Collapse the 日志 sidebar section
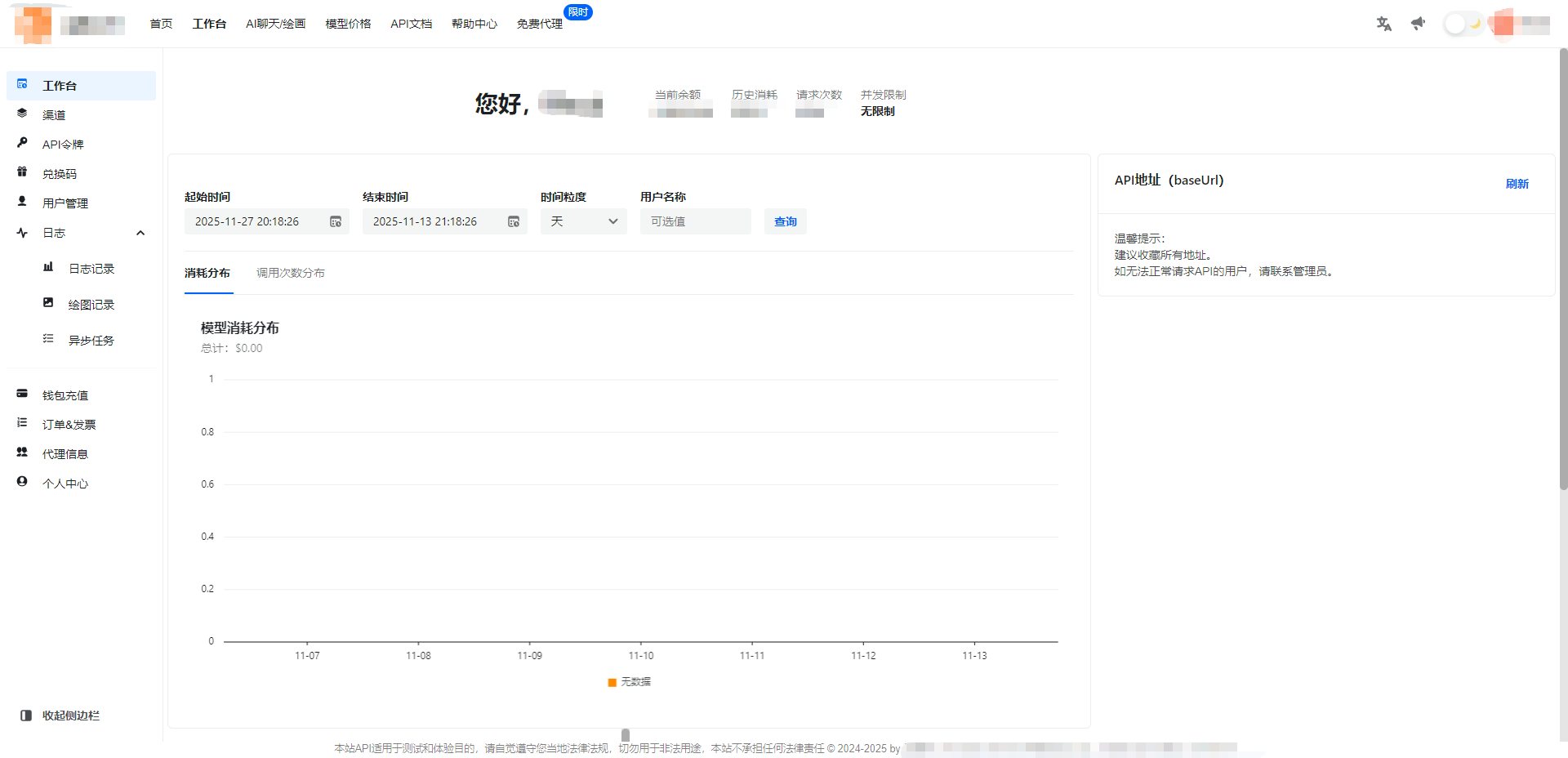This screenshot has height=758, width=1568. tap(140, 232)
